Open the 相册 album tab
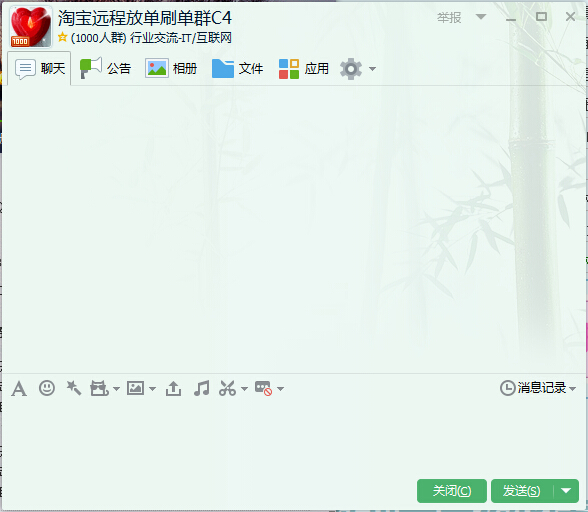Viewport: 588px width, 512px height. [171, 69]
